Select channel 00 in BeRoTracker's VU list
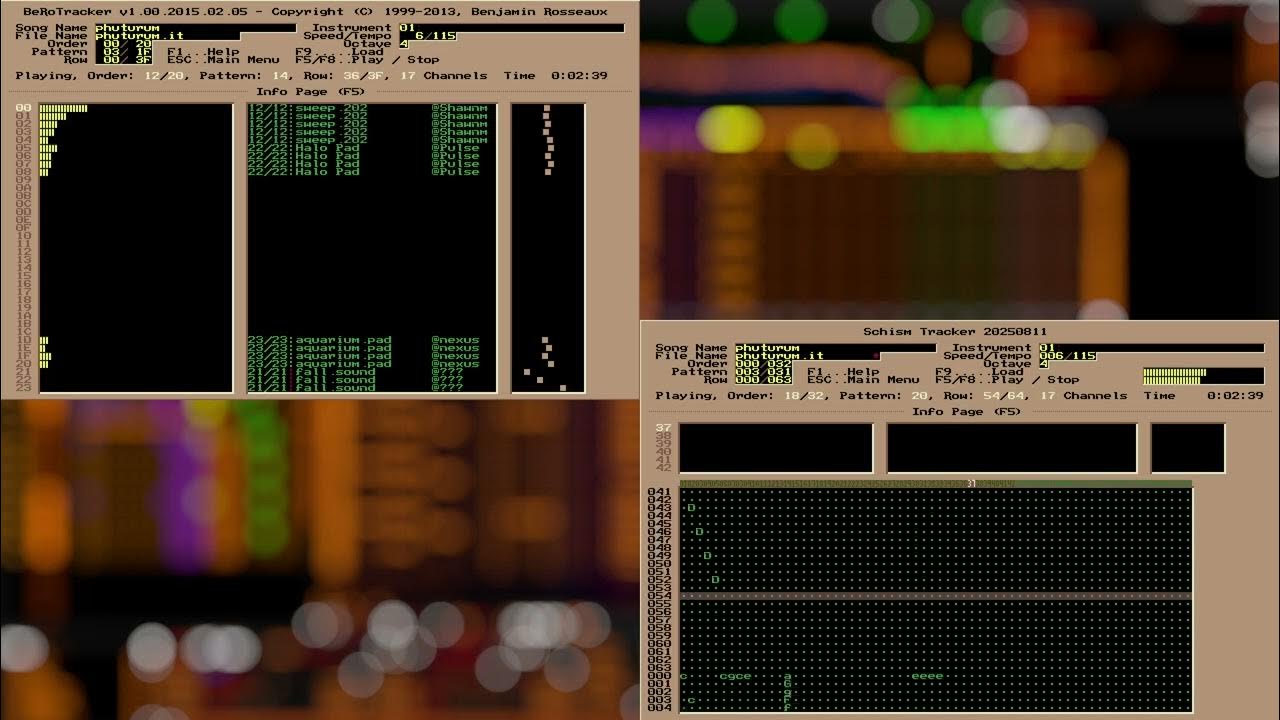 pos(23,108)
